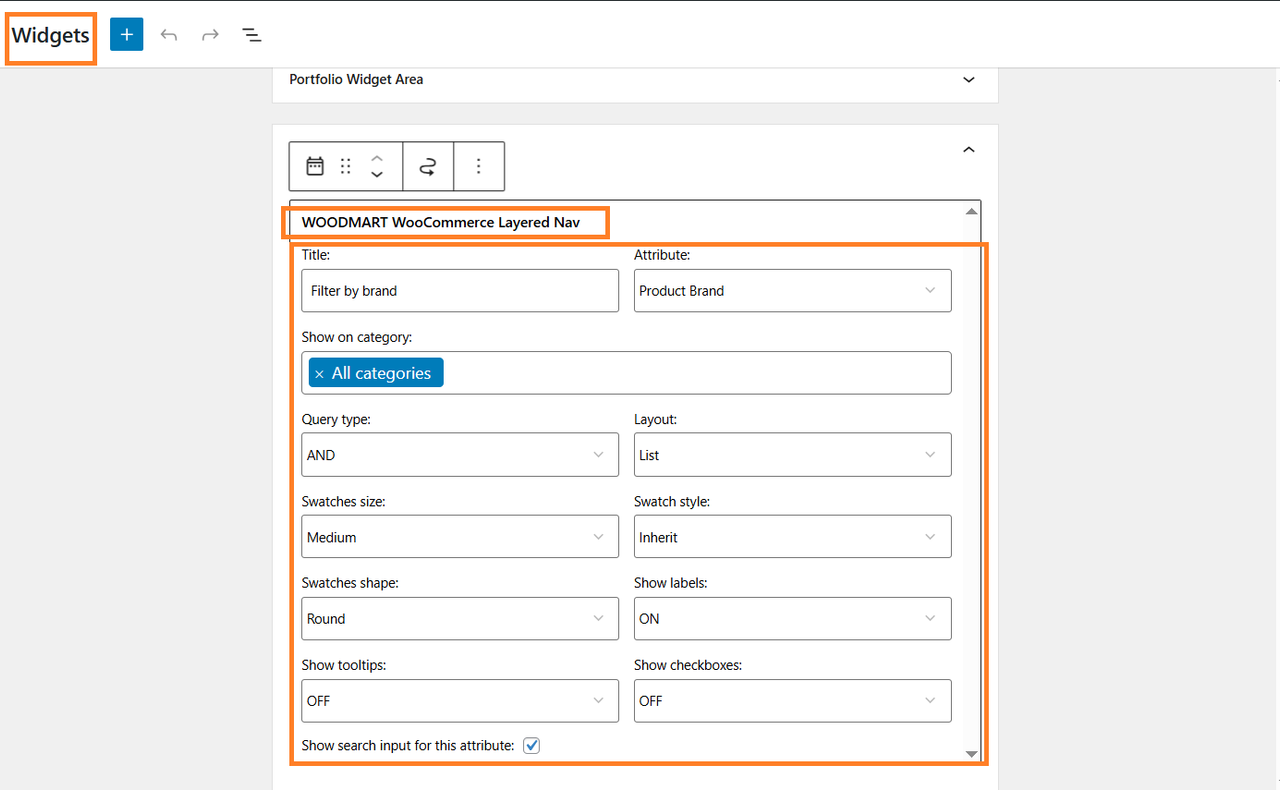
Task: Move widget down with the down chevron
Action: click(377, 174)
